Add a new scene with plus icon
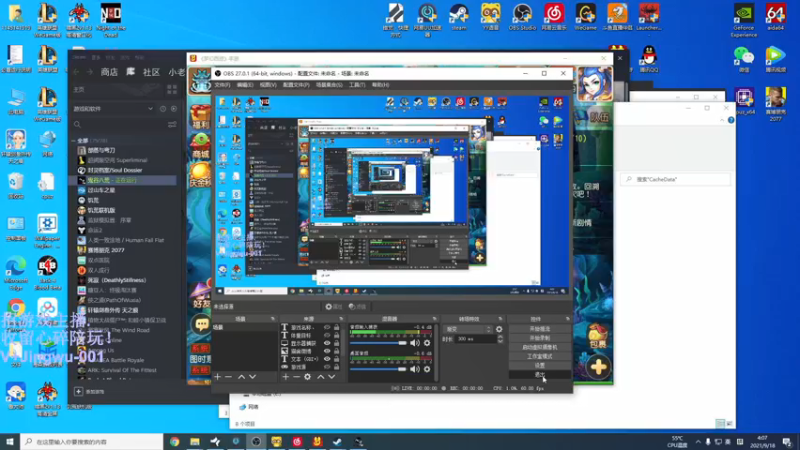 coord(218,377)
